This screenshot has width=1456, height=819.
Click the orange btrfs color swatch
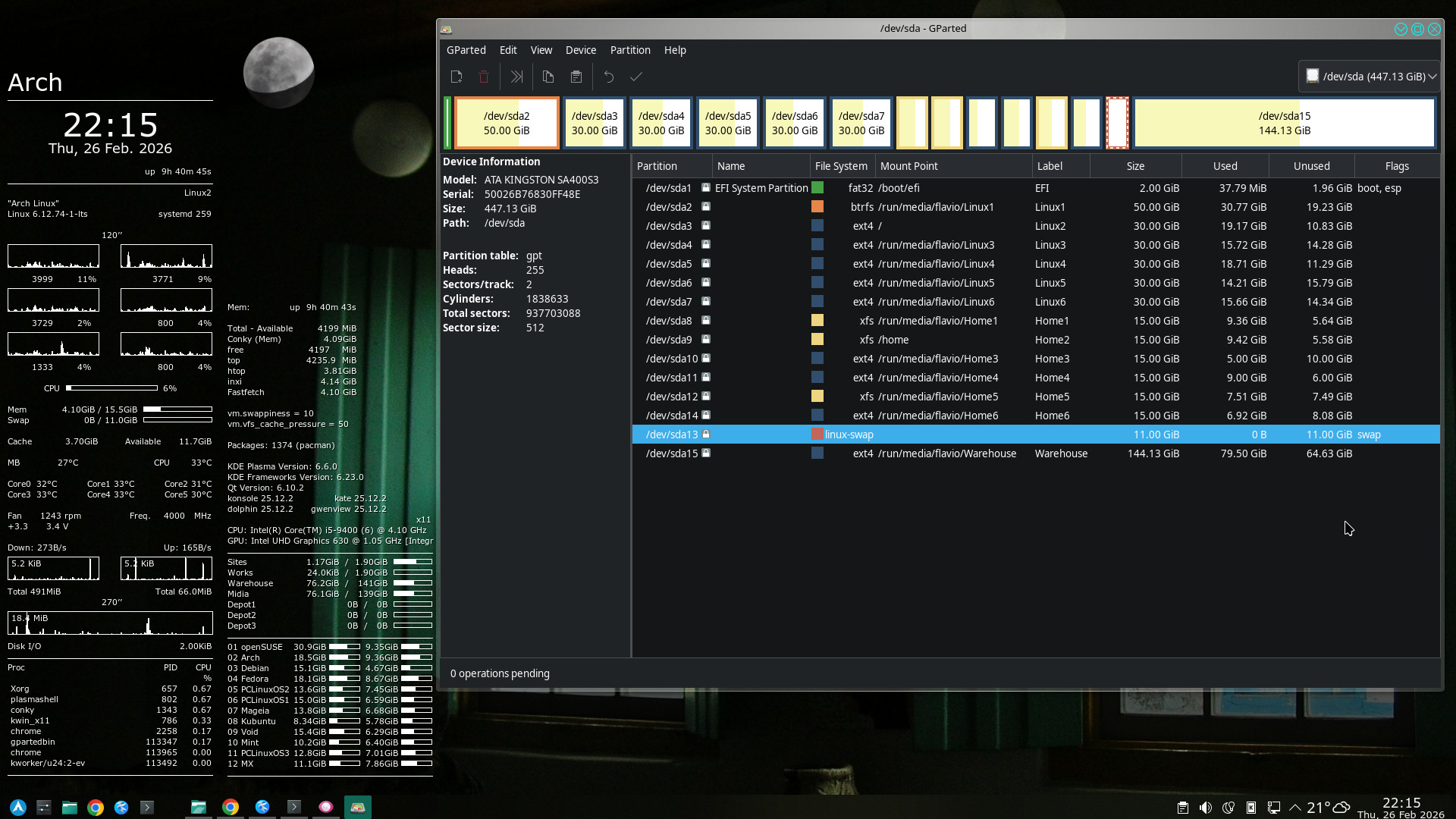click(x=817, y=206)
